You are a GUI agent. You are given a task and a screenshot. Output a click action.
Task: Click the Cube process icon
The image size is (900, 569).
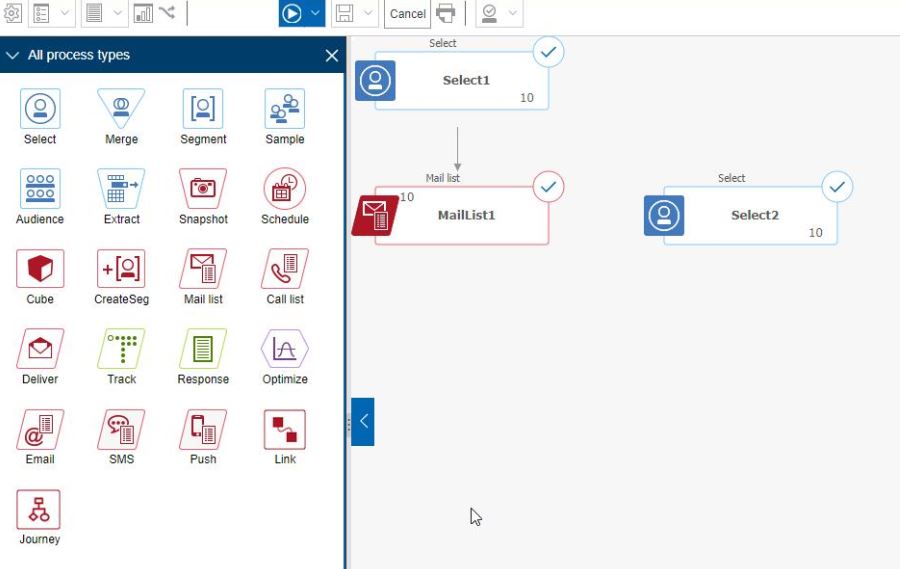[40, 268]
